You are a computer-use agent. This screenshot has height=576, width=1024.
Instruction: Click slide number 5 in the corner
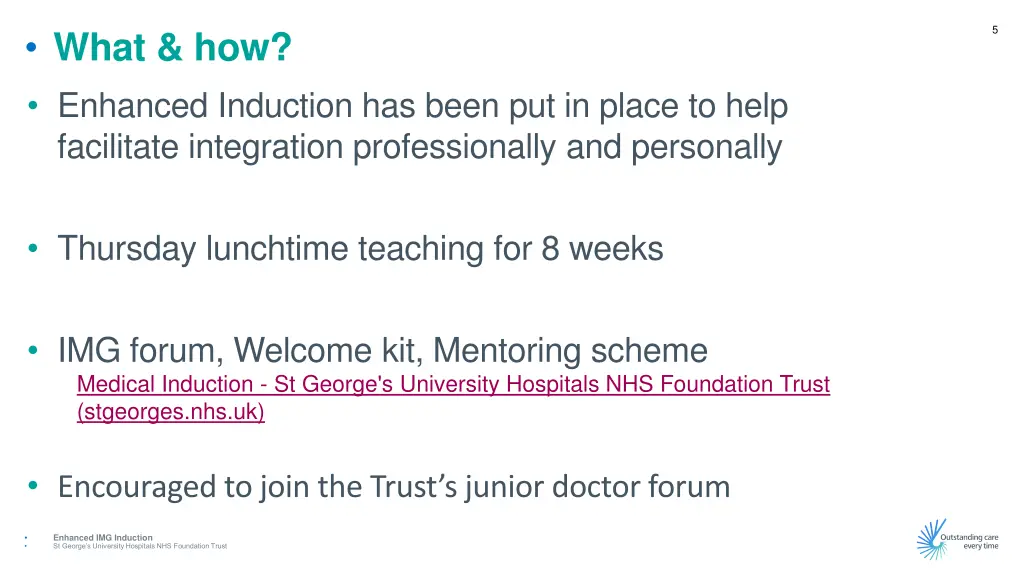(995, 30)
